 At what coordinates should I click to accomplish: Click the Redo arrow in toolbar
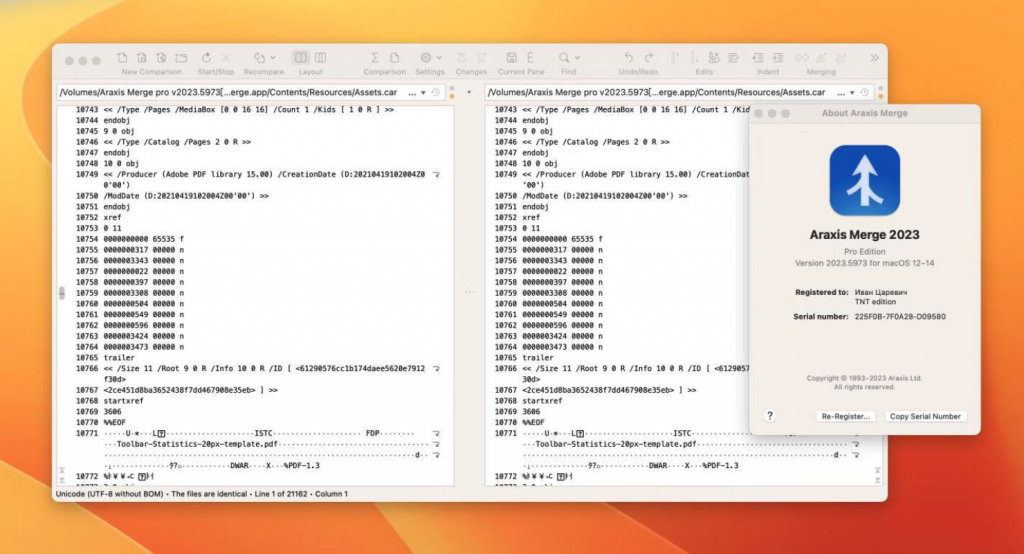[649, 58]
